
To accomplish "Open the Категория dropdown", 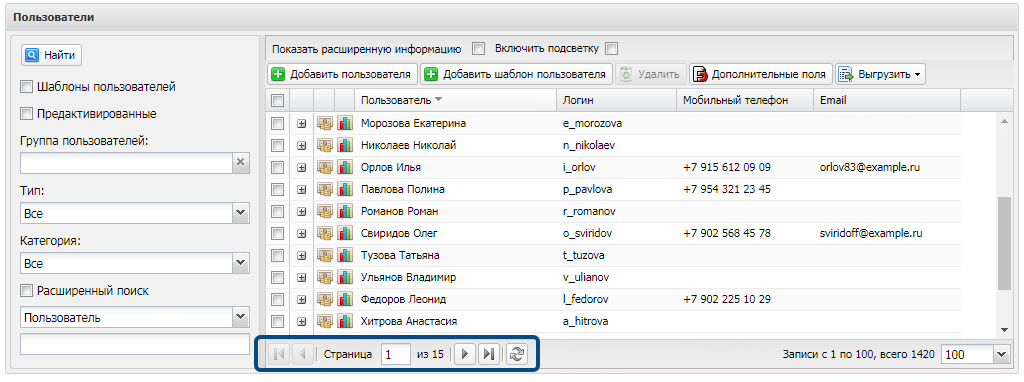I will (241, 264).
